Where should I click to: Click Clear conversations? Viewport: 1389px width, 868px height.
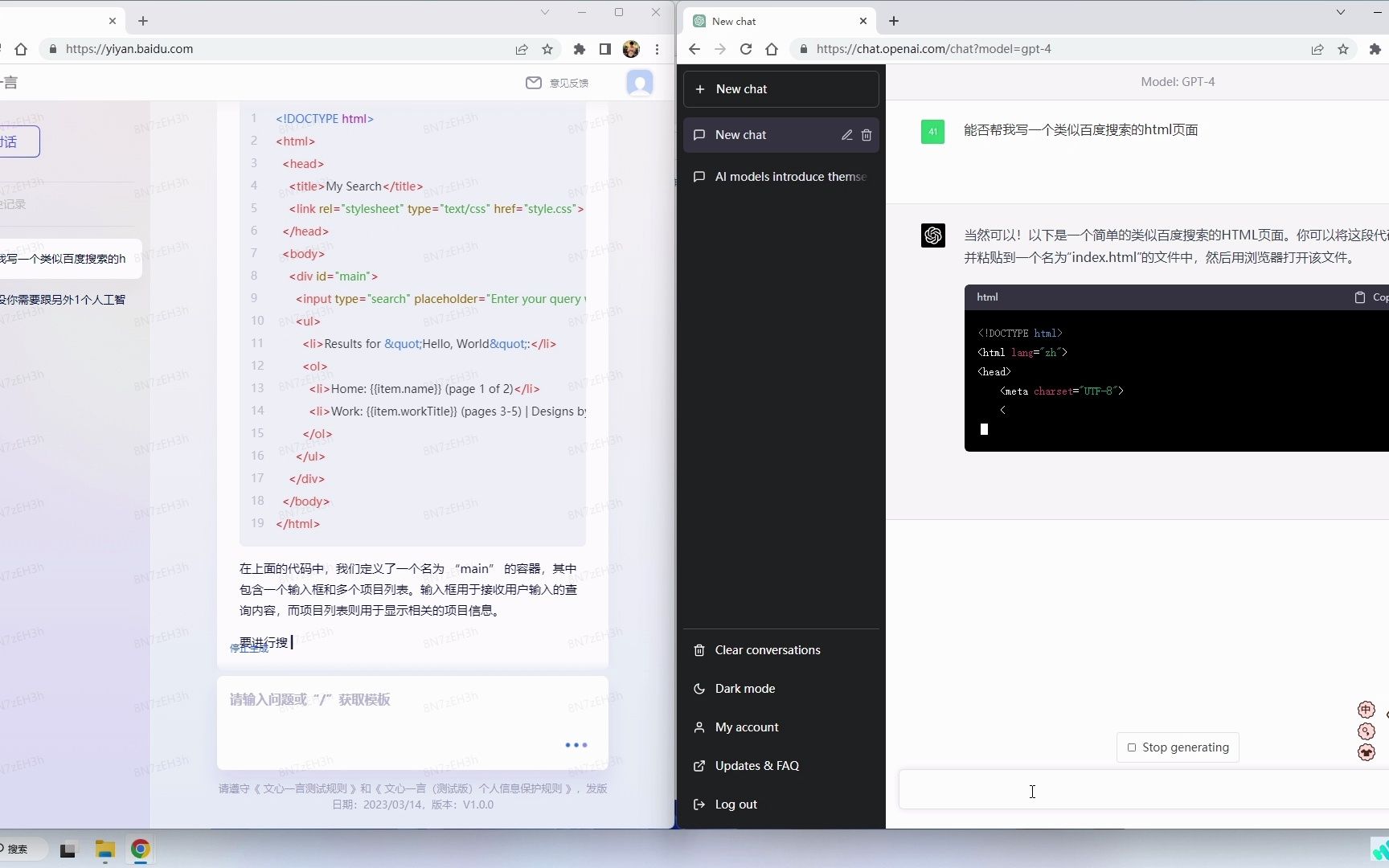(x=781, y=650)
